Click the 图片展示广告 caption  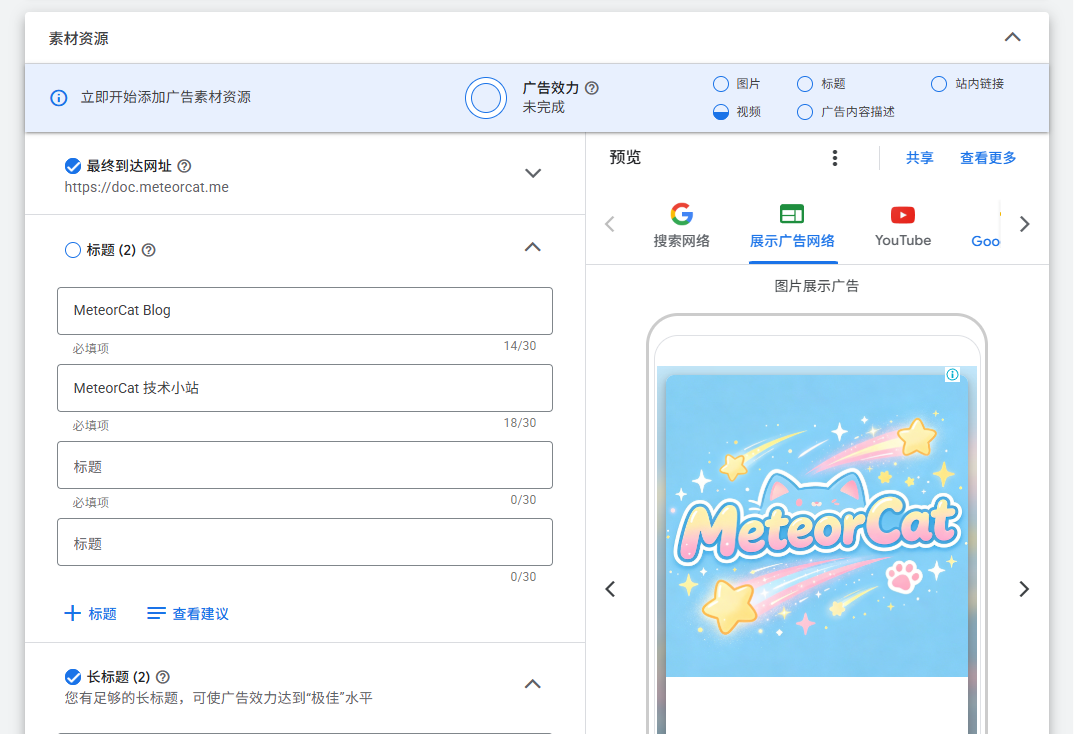pos(816,286)
